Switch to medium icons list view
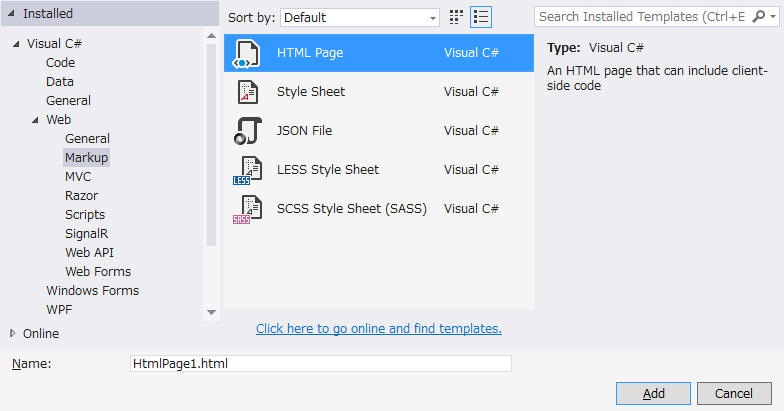 [x=481, y=17]
